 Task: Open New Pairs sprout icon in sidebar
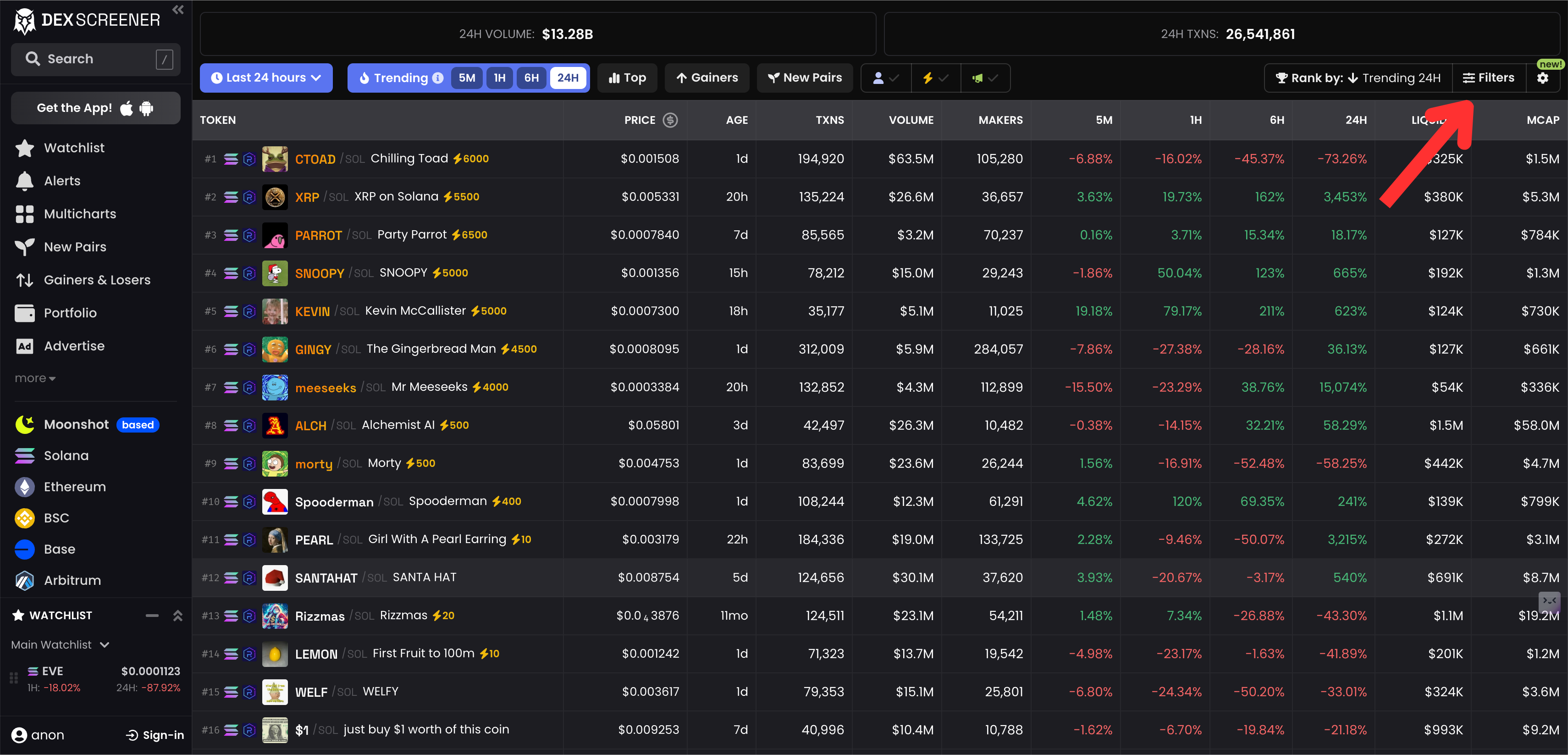(x=24, y=247)
